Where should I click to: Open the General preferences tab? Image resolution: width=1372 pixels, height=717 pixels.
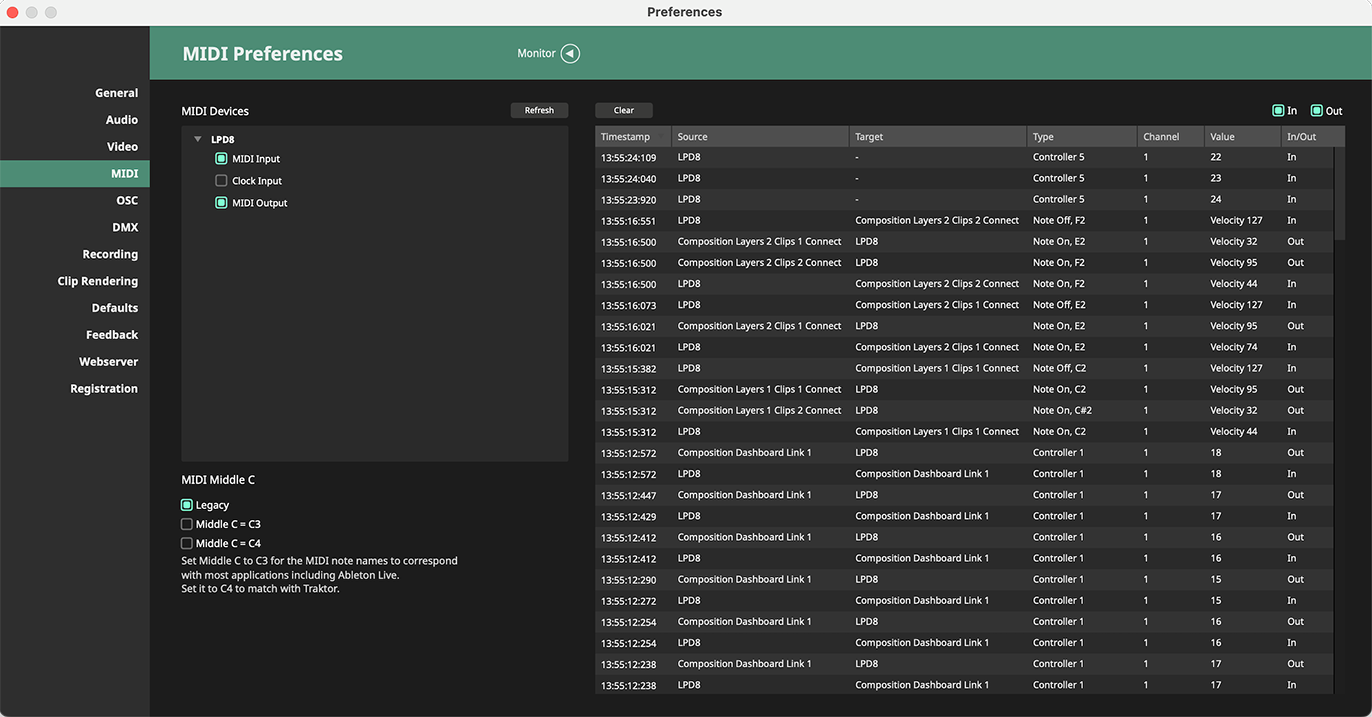pos(116,93)
